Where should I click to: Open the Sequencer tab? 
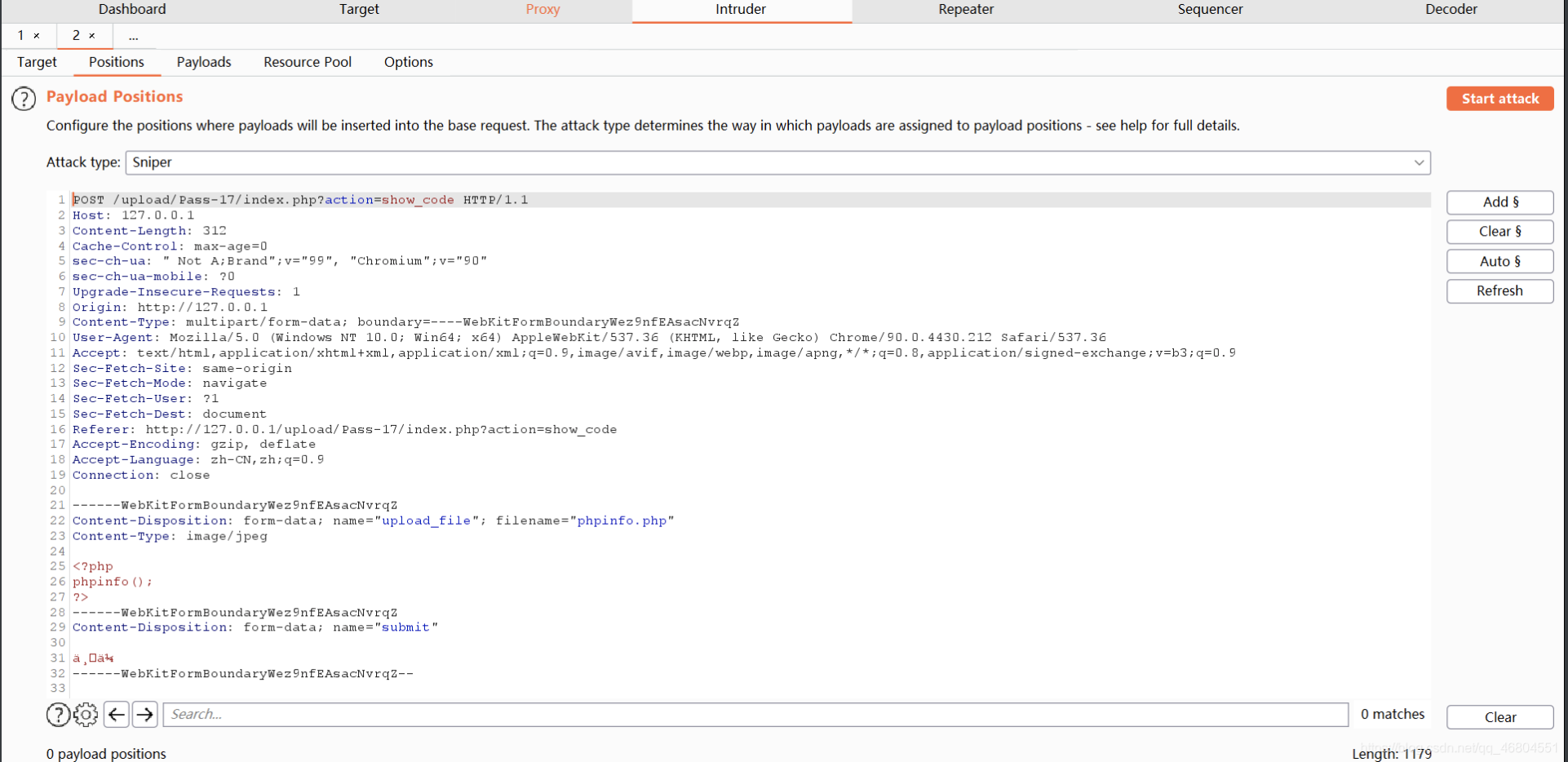click(x=1210, y=9)
